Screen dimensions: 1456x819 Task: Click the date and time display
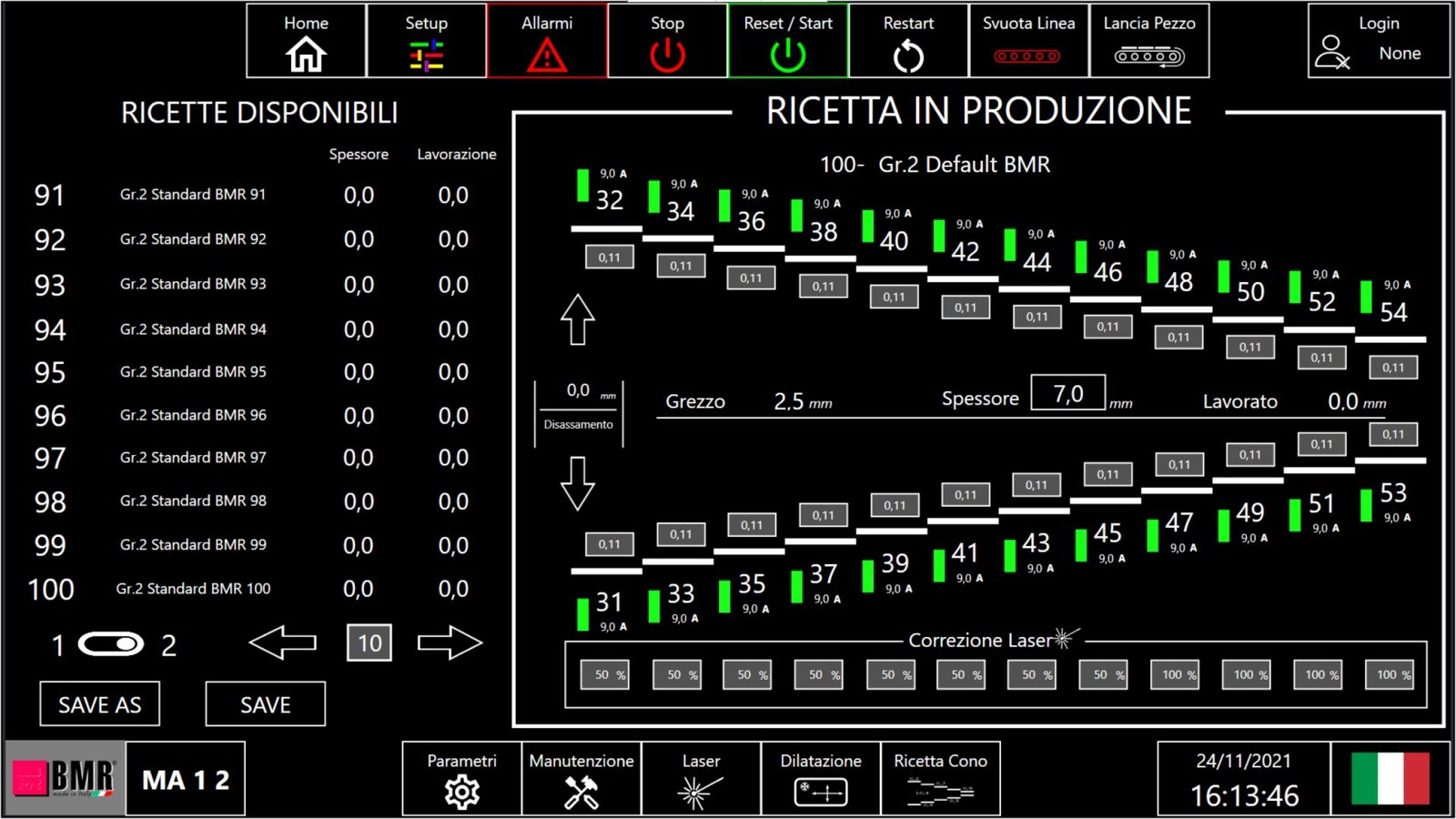pyautogui.click(x=1243, y=779)
